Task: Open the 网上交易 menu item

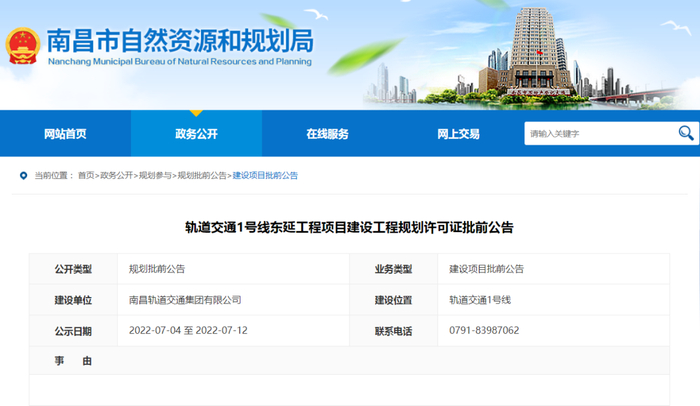Action: point(458,134)
